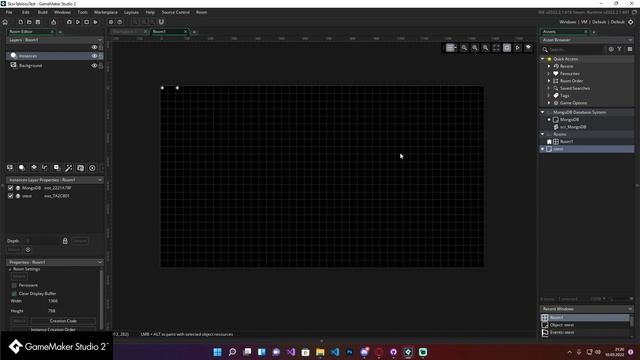
Task: Click the Depth lock icon
Action: pos(65,241)
